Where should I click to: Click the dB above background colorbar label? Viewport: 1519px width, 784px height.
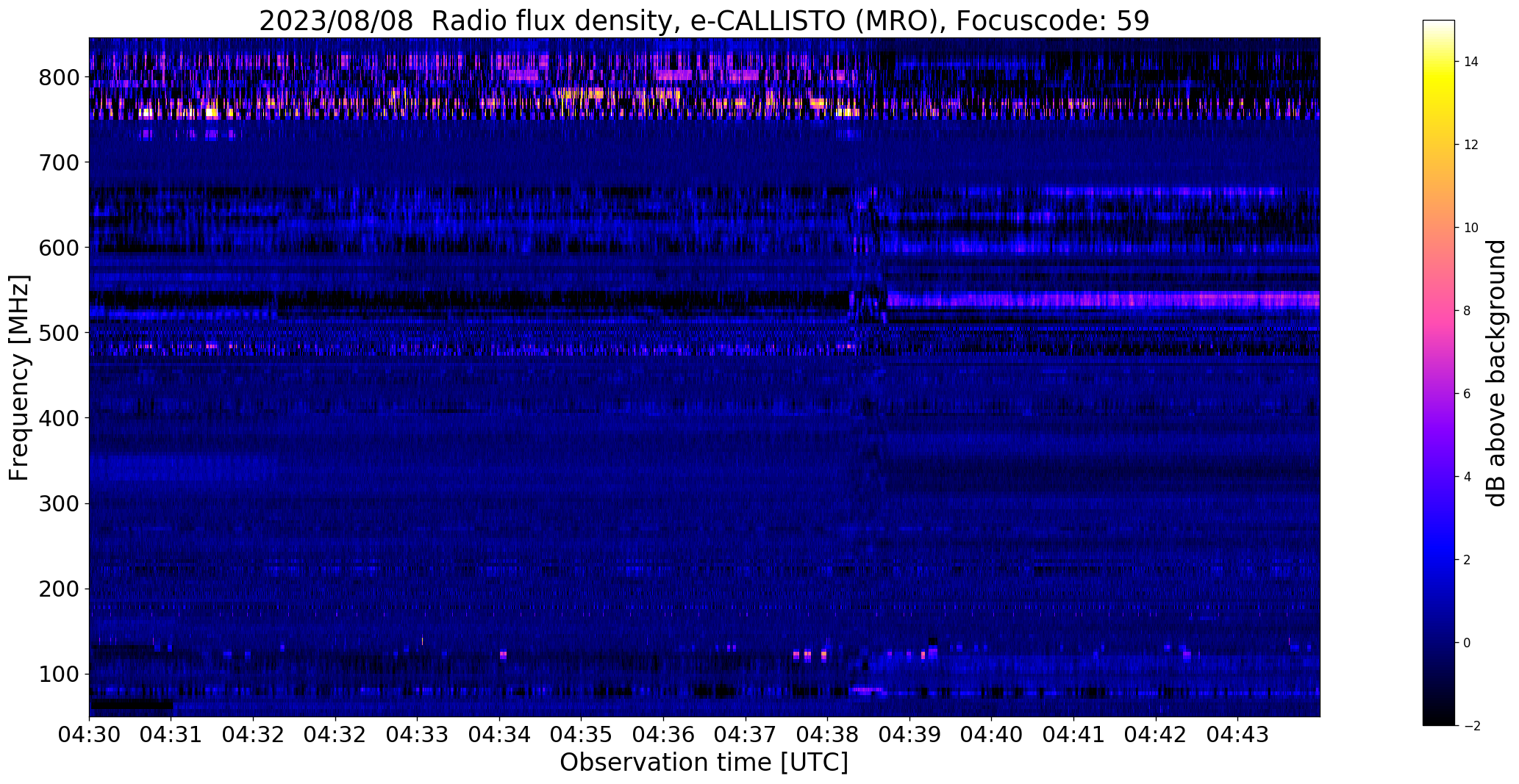tap(1495, 373)
